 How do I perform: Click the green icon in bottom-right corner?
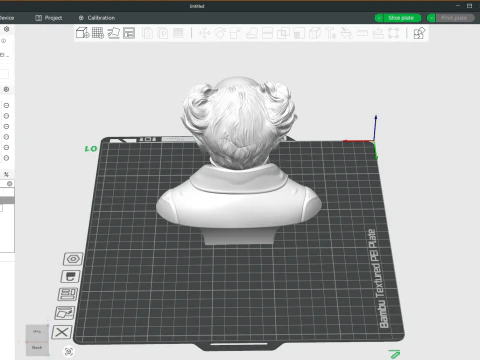pos(394,354)
